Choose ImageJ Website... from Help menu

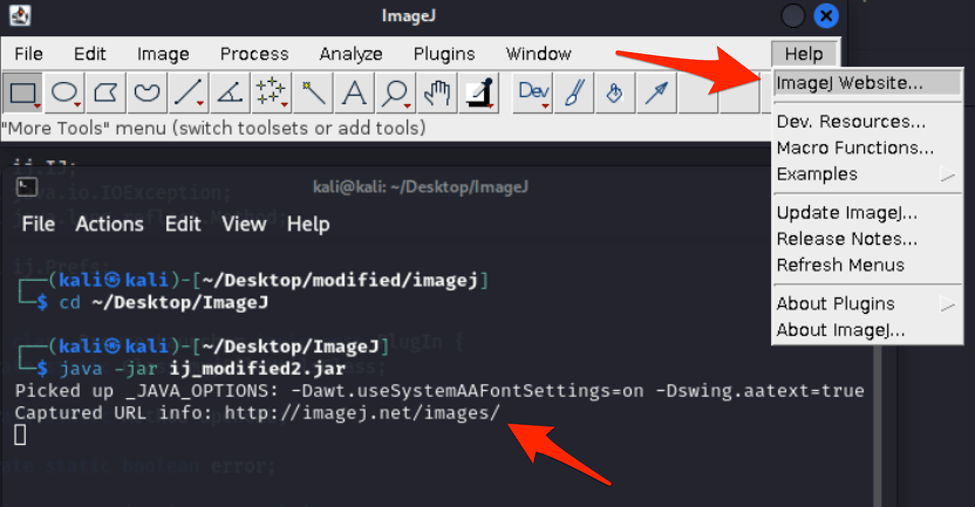pyautogui.click(x=867, y=83)
